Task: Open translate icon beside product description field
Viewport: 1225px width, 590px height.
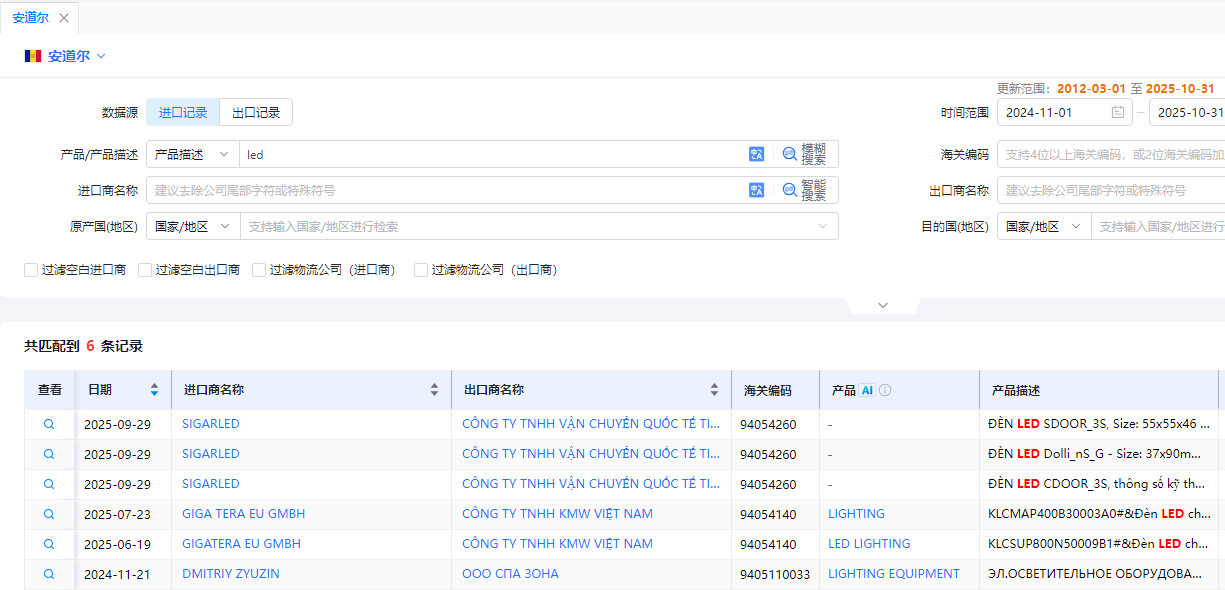Action: tap(756, 154)
